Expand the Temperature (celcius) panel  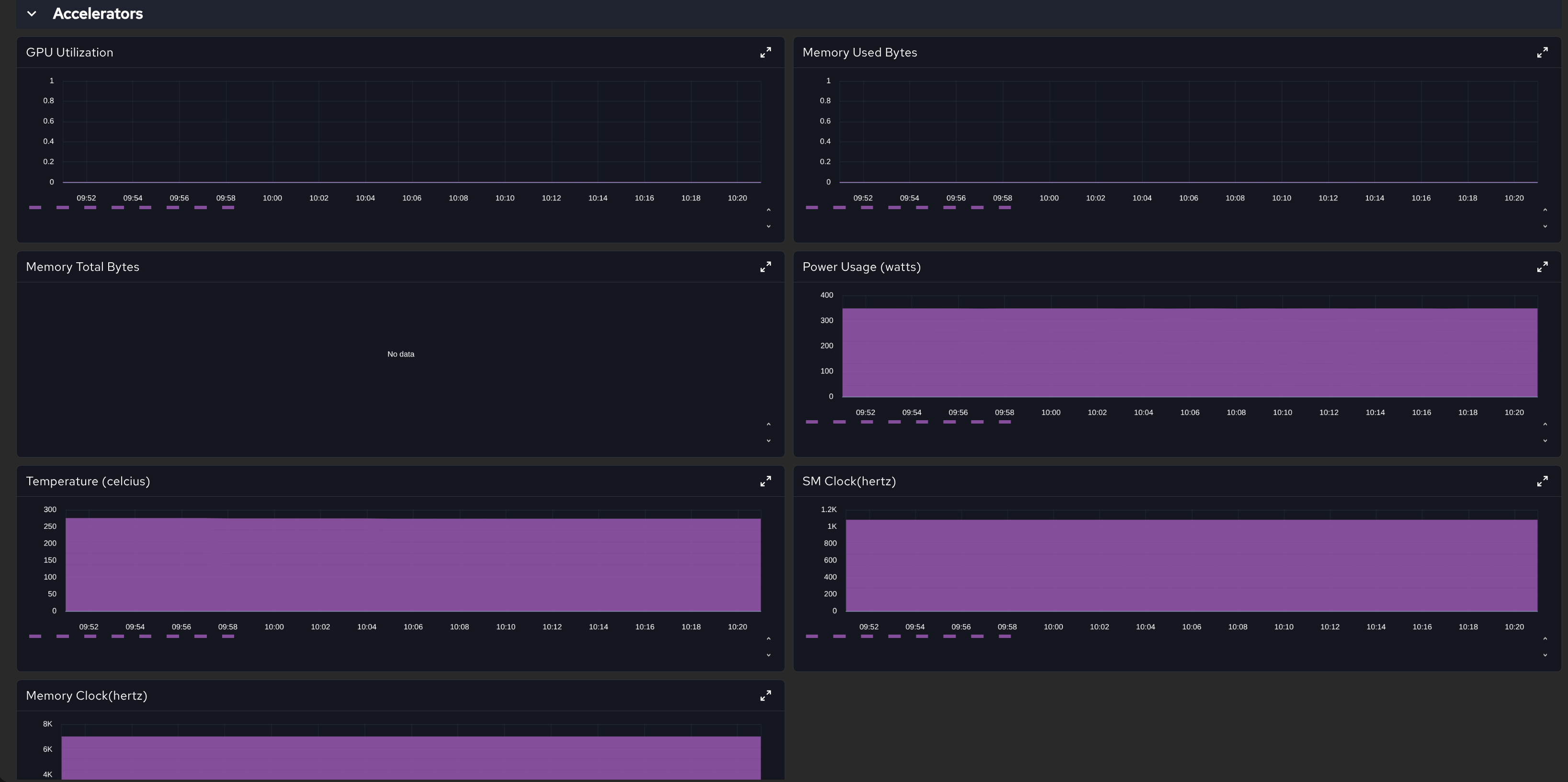[x=765, y=481]
